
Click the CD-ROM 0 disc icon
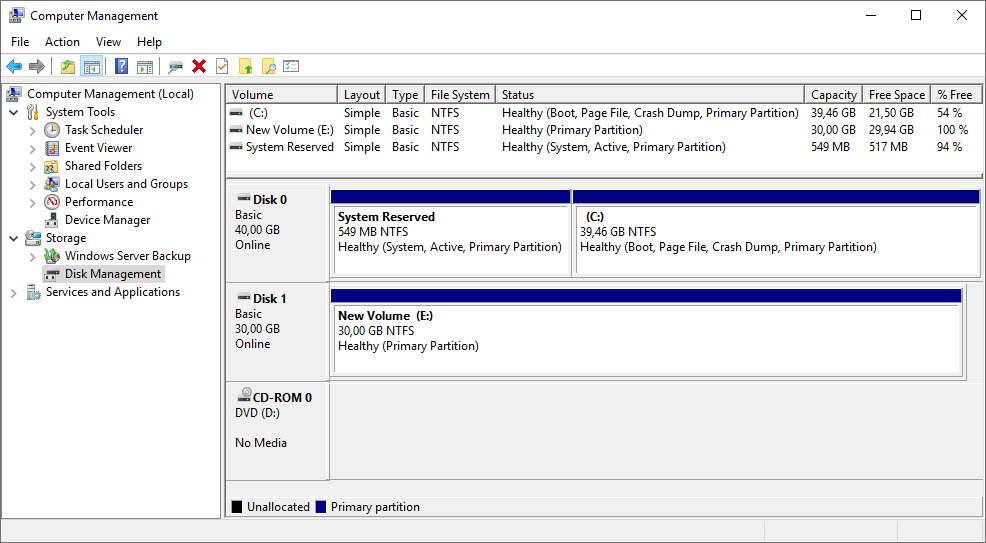pos(244,395)
